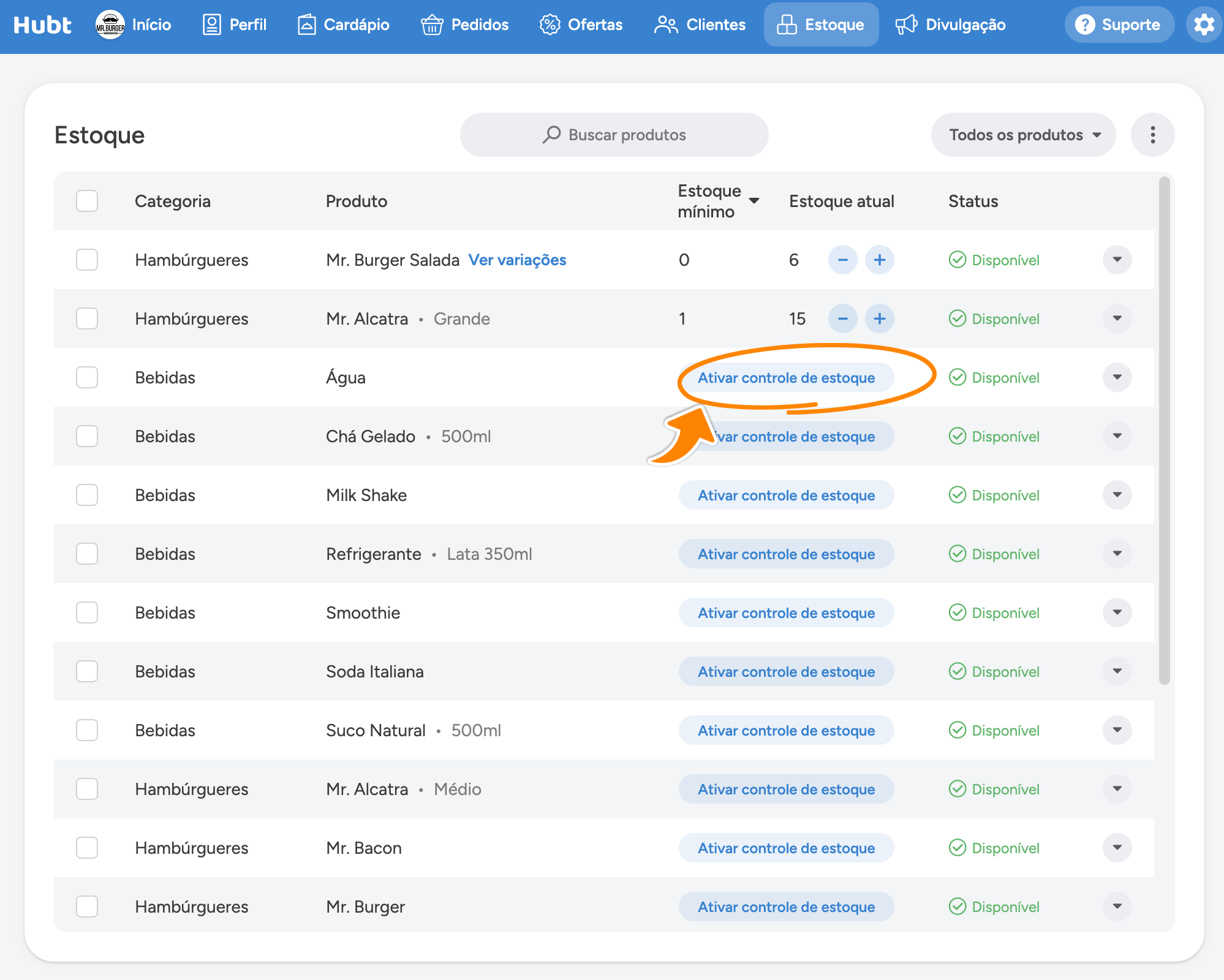Select the Estoque tab
This screenshot has width=1224, height=980.
point(821,24)
